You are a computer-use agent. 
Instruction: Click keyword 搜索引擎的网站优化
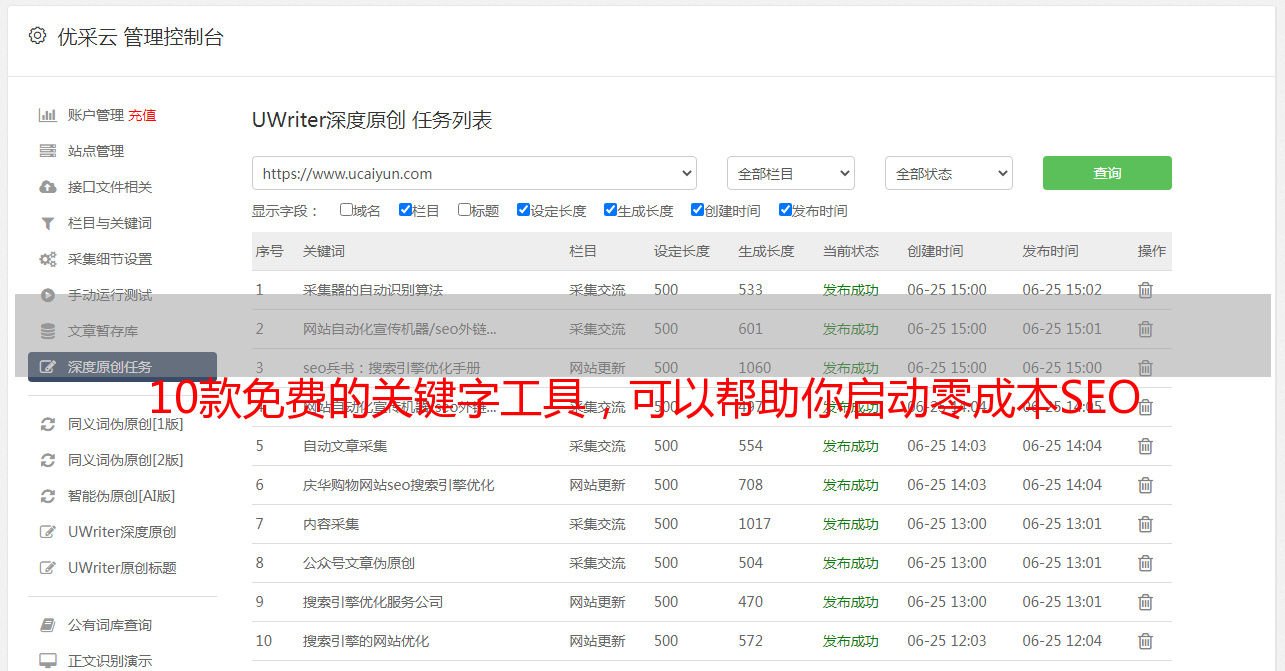click(366, 641)
